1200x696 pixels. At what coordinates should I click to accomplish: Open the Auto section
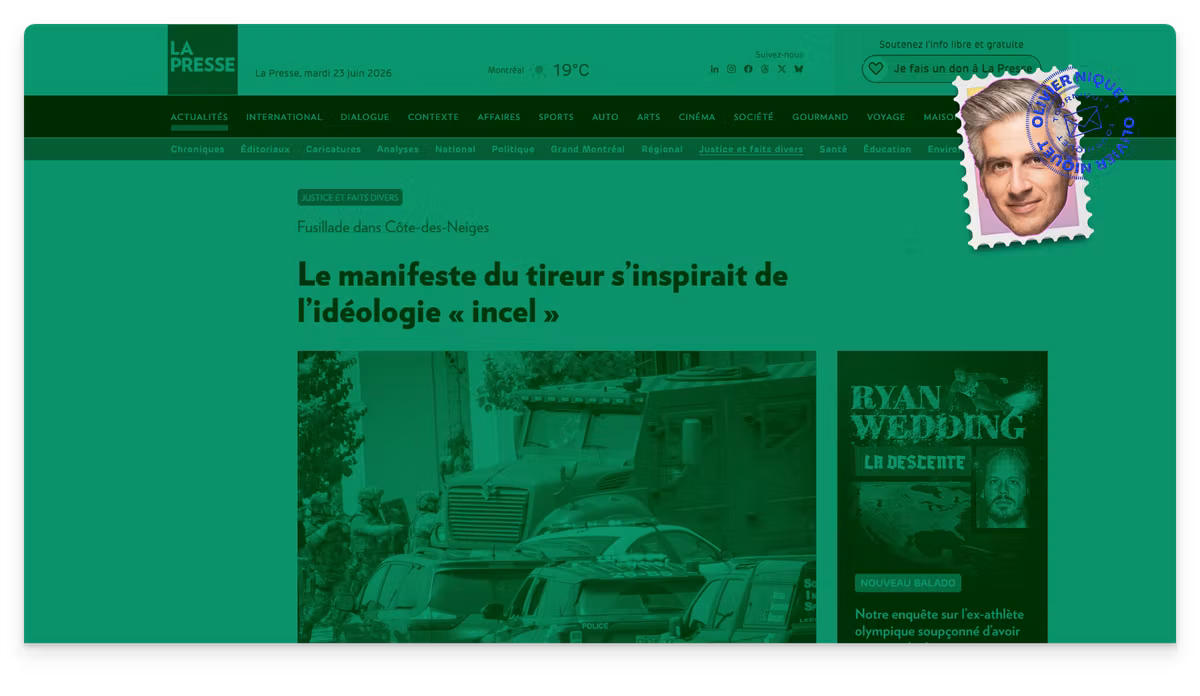tap(605, 117)
